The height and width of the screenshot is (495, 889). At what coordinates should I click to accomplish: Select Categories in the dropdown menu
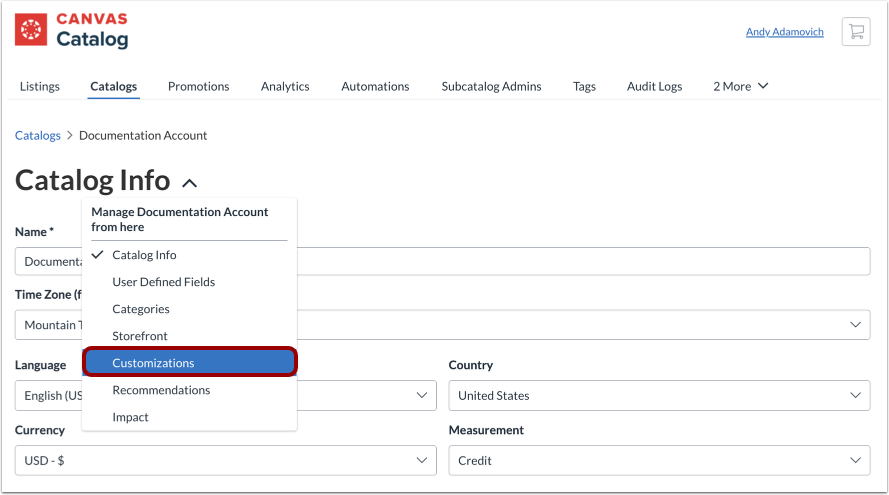[x=141, y=309]
